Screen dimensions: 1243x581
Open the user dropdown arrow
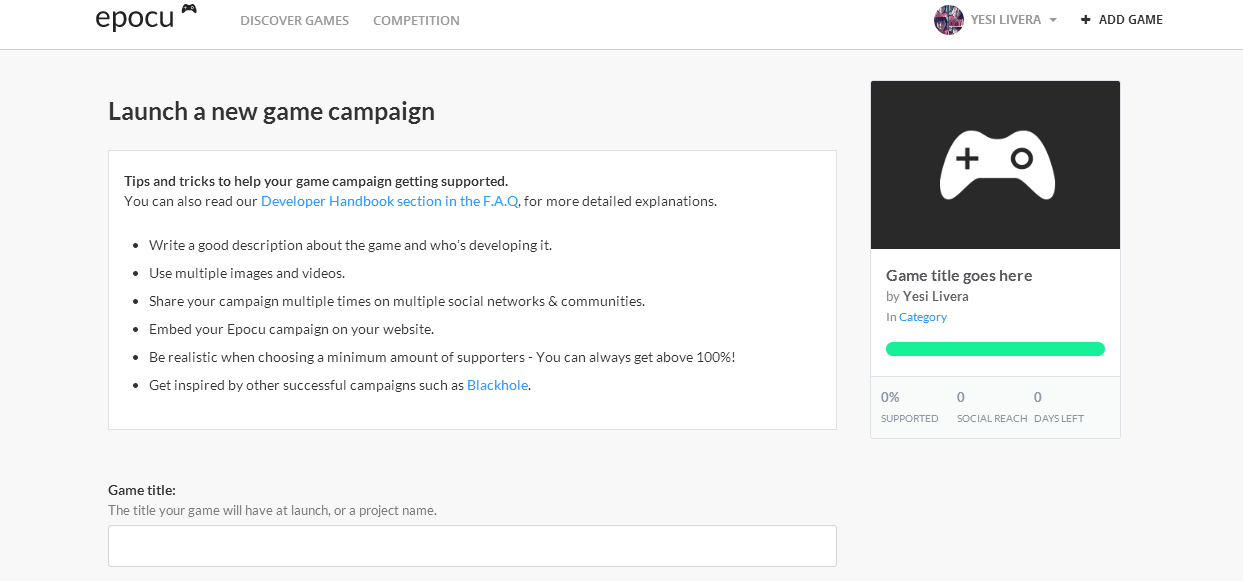point(1053,21)
